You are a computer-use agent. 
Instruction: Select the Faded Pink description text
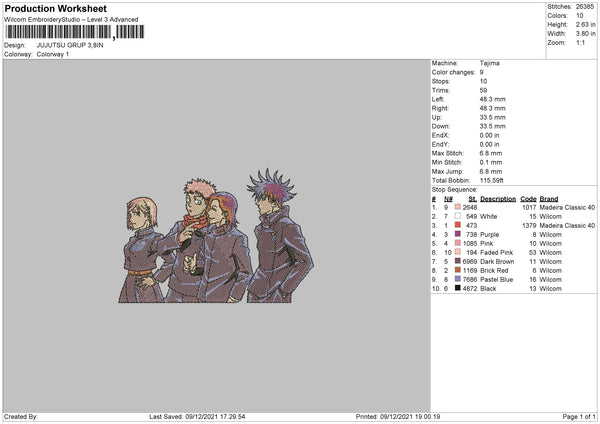click(497, 253)
